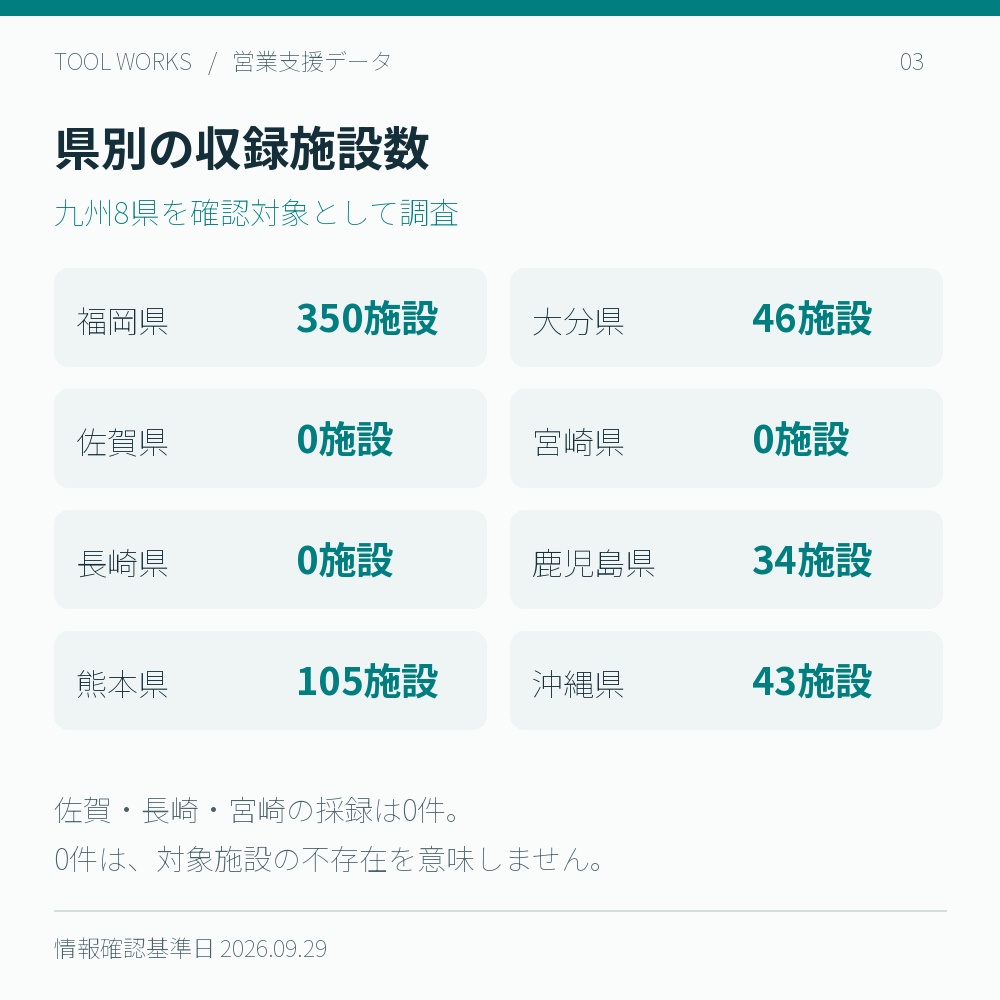Click the note 佐賀・長崎・宮崎の採録は0件。
Screen dimensions: 1000x1000
(257, 811)
